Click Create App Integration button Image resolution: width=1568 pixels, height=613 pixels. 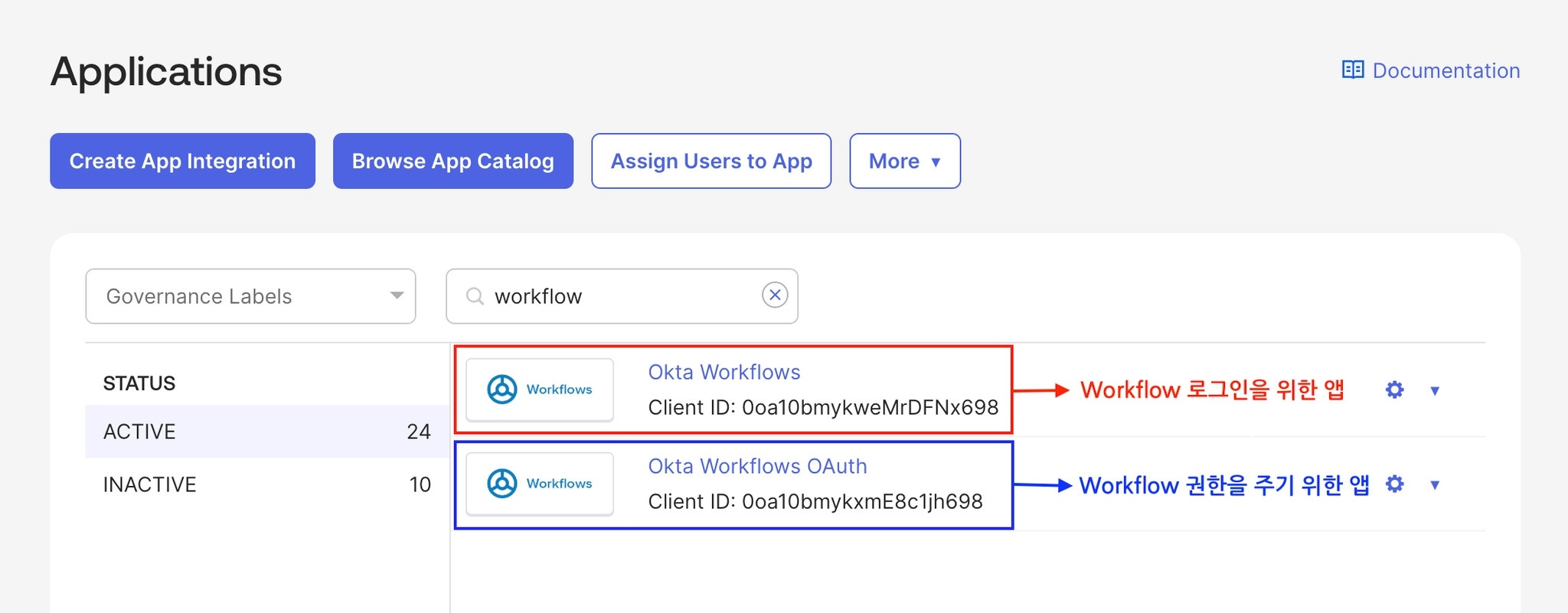coord(182,161)
